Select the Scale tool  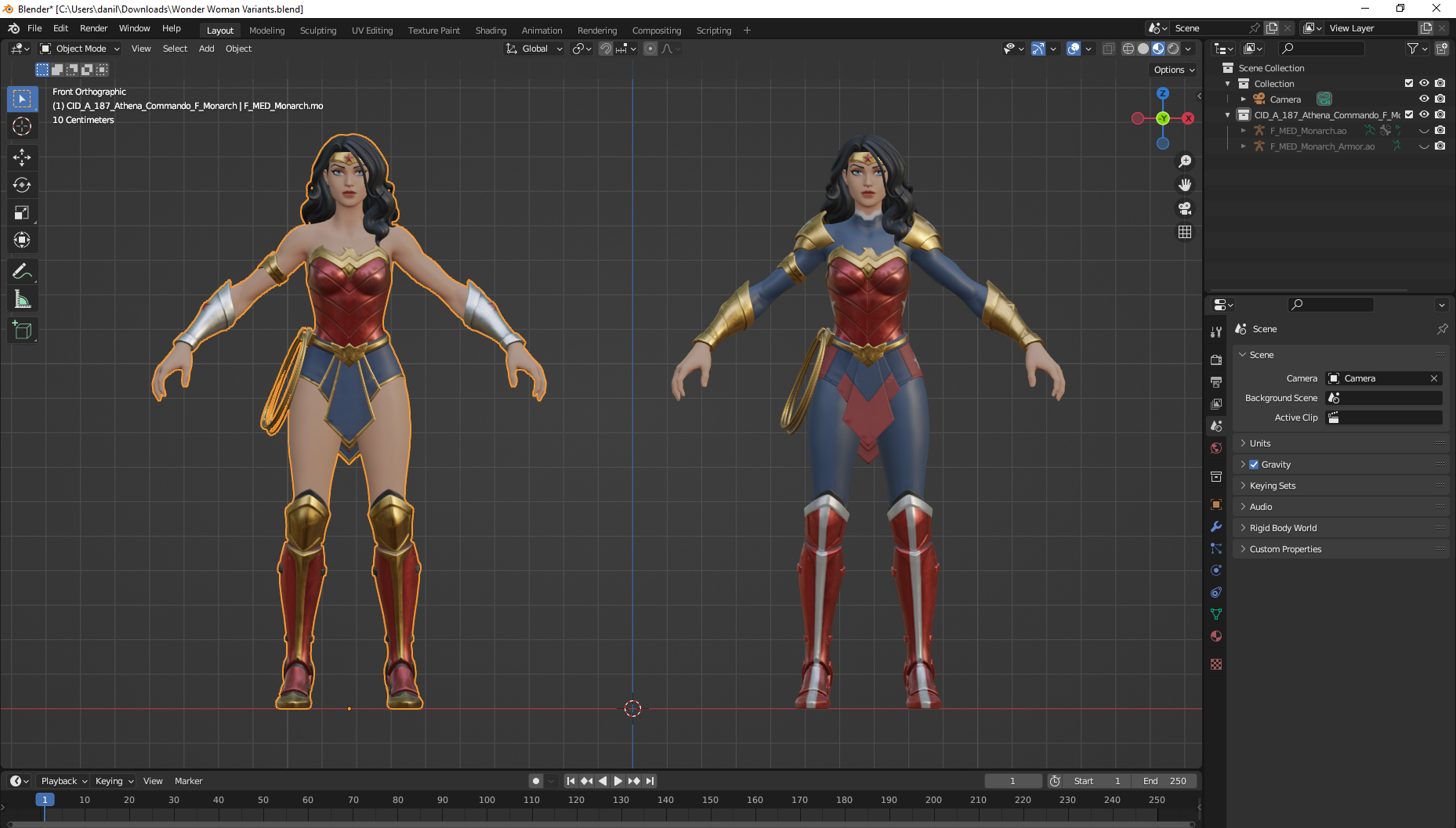click(22, 212)
